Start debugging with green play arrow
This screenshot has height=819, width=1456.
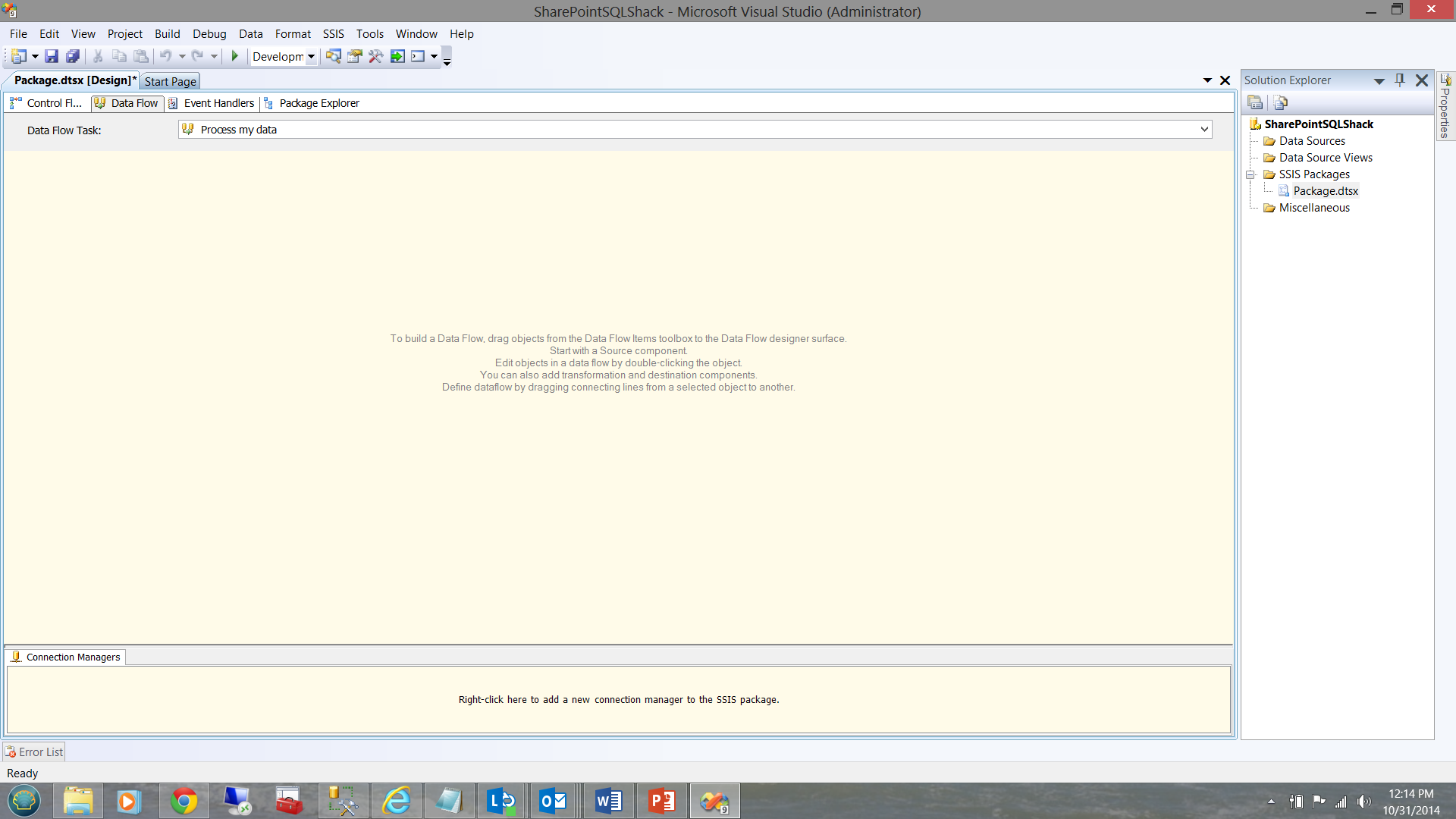tap(235, 56)
